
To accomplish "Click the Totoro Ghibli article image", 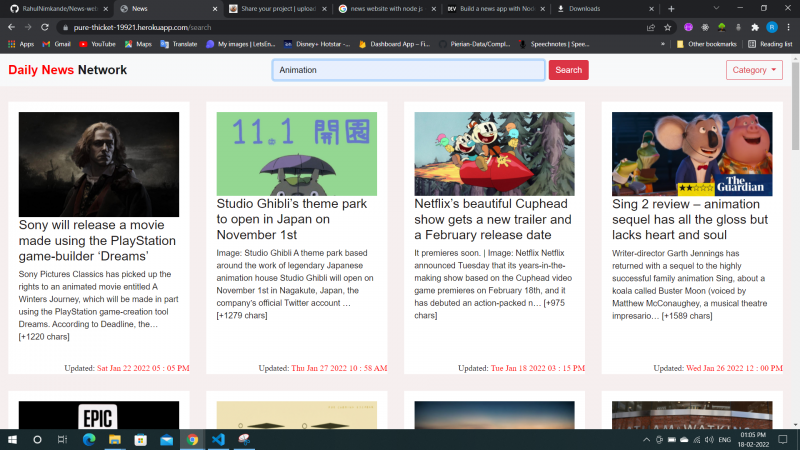I will click(296, 154).
